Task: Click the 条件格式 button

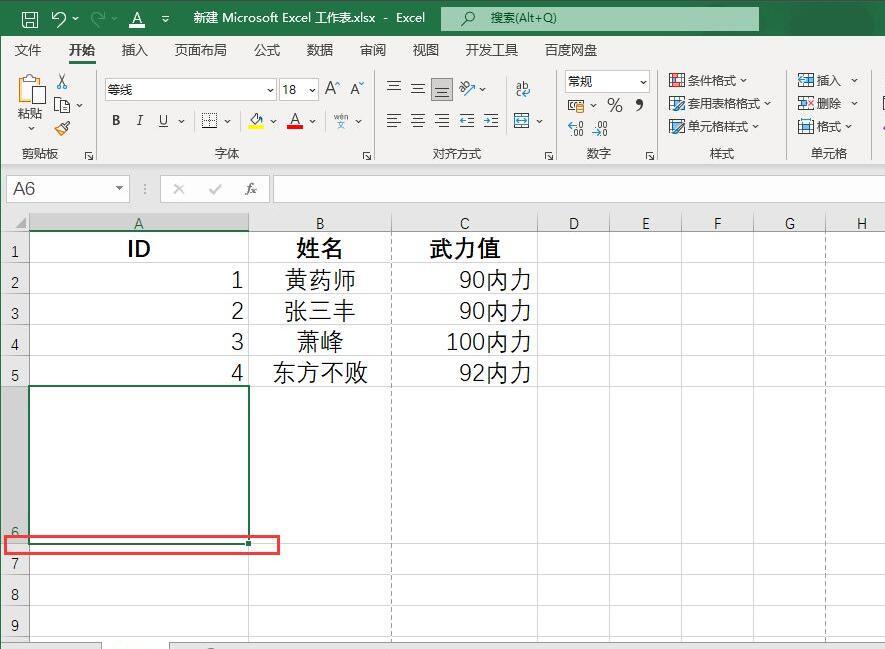Action: [708, 80]
